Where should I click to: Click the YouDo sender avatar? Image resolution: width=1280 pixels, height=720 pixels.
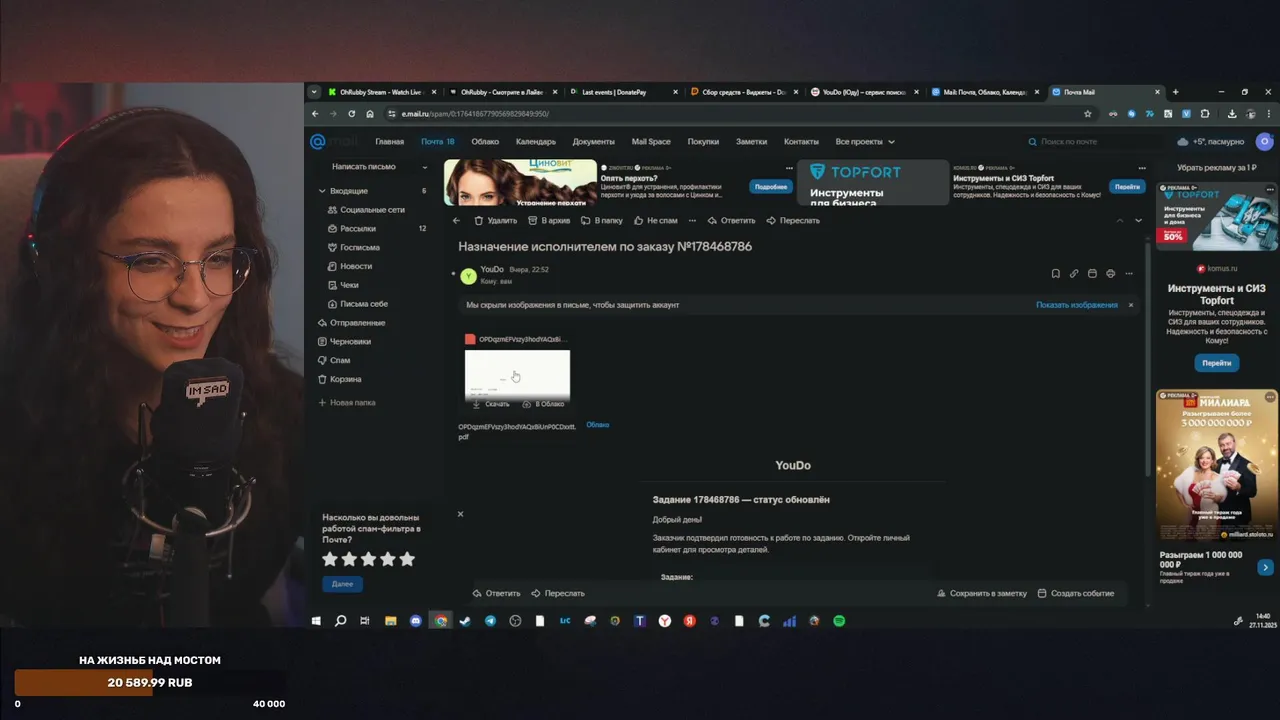(468, 275)
